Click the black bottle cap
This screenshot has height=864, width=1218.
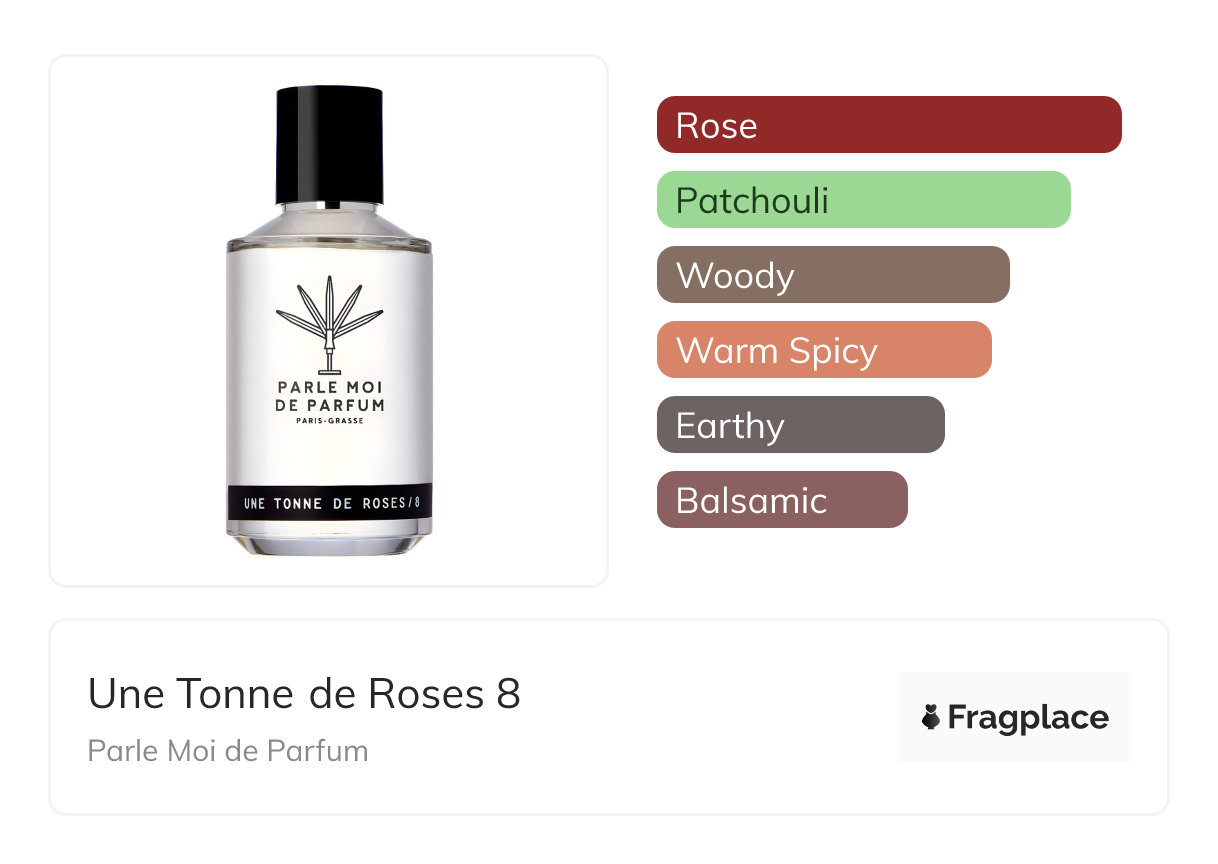pyautogui.click(x=329, y=145)
